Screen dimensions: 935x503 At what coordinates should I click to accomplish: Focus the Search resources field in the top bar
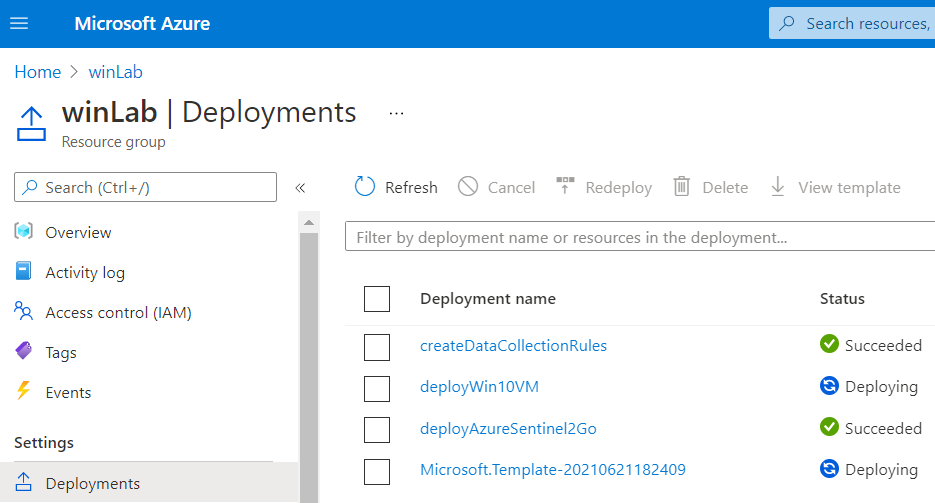click(x=852, y=23)
